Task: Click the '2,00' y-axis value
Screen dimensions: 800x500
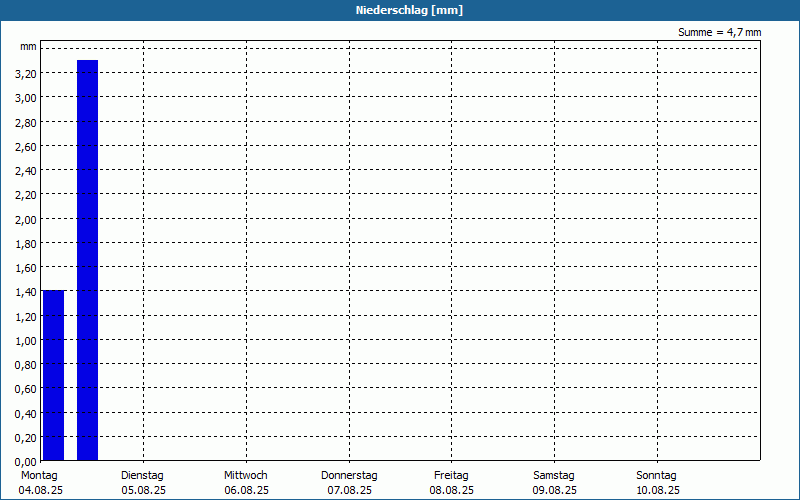Action: coord(26,220)
